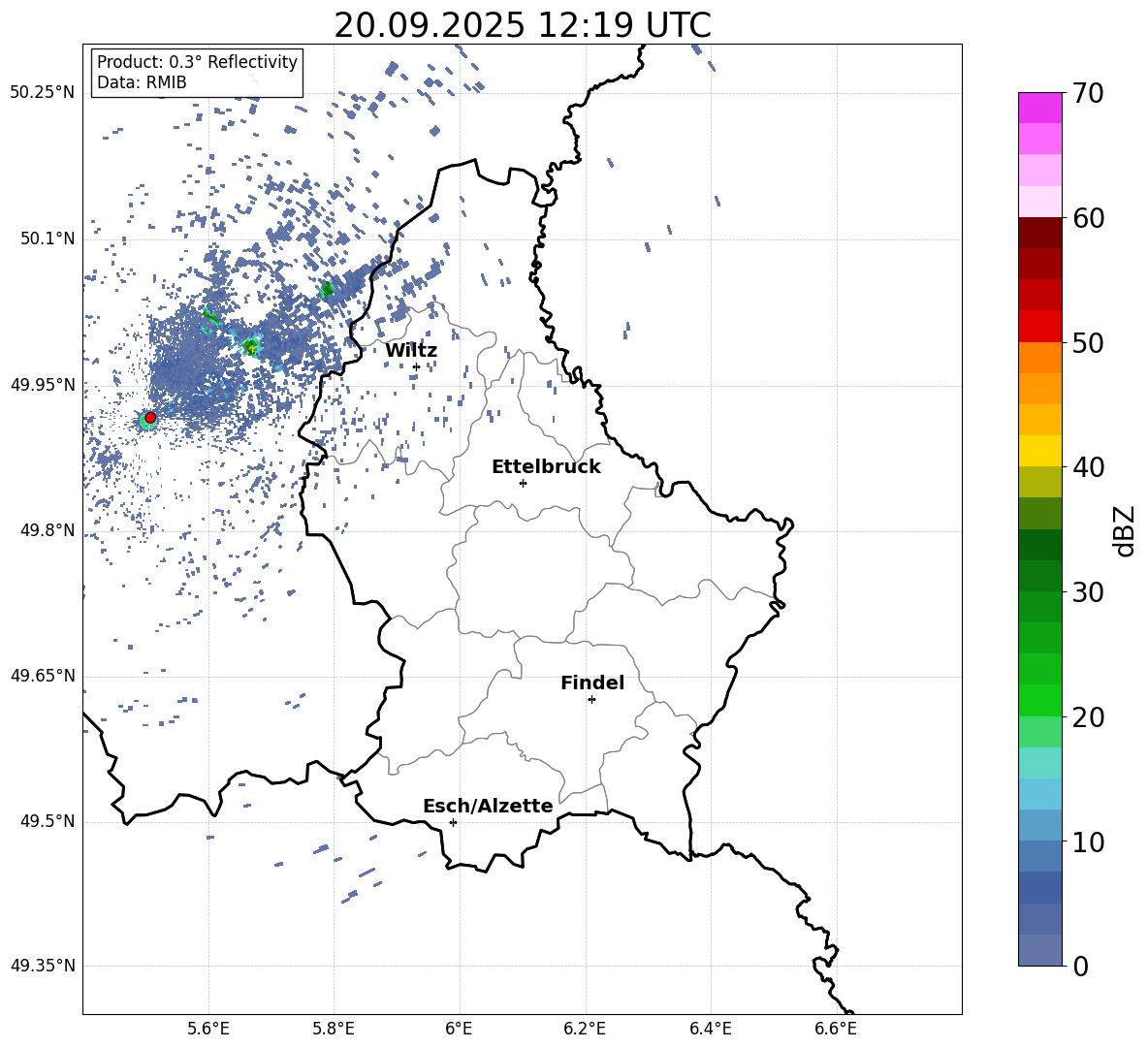Click the 49.35°N latitude label
The height and width of the screenshot is (1048, 1148).
tap(43, 966)
